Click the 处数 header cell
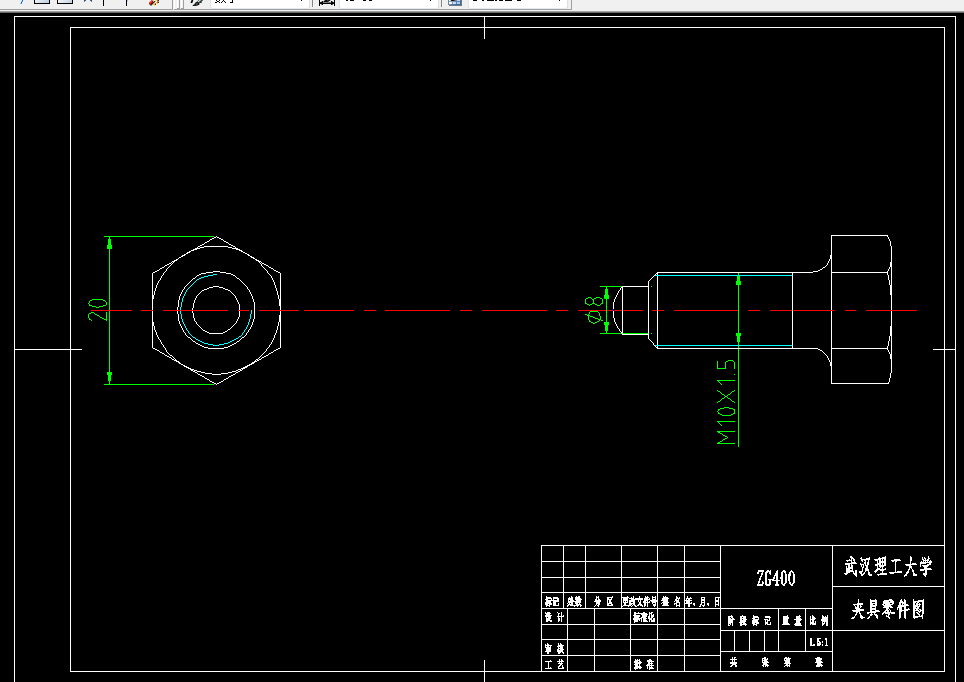964x682 pixels. click(x=574, y=601)
